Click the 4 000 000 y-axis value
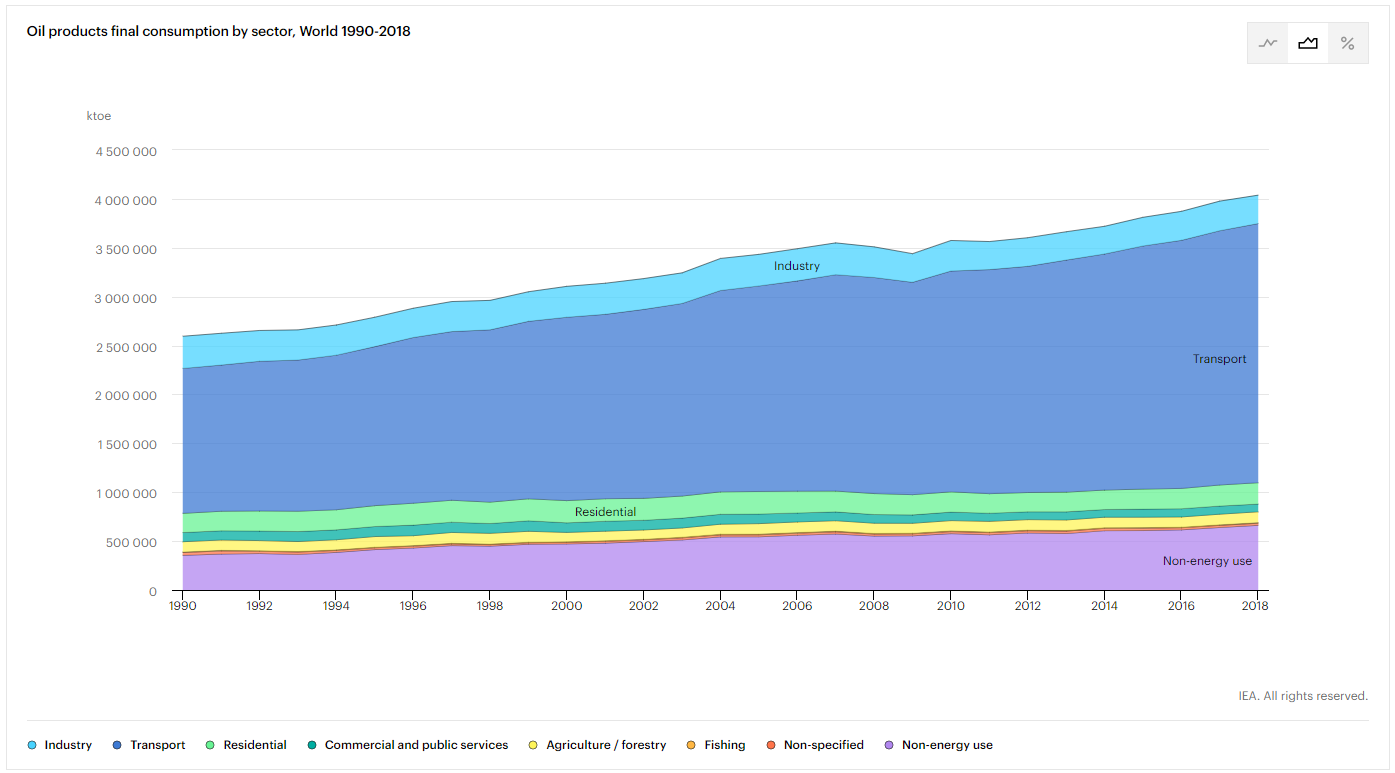The width and height of the screenshot is (1395, 773). [125, 200]
